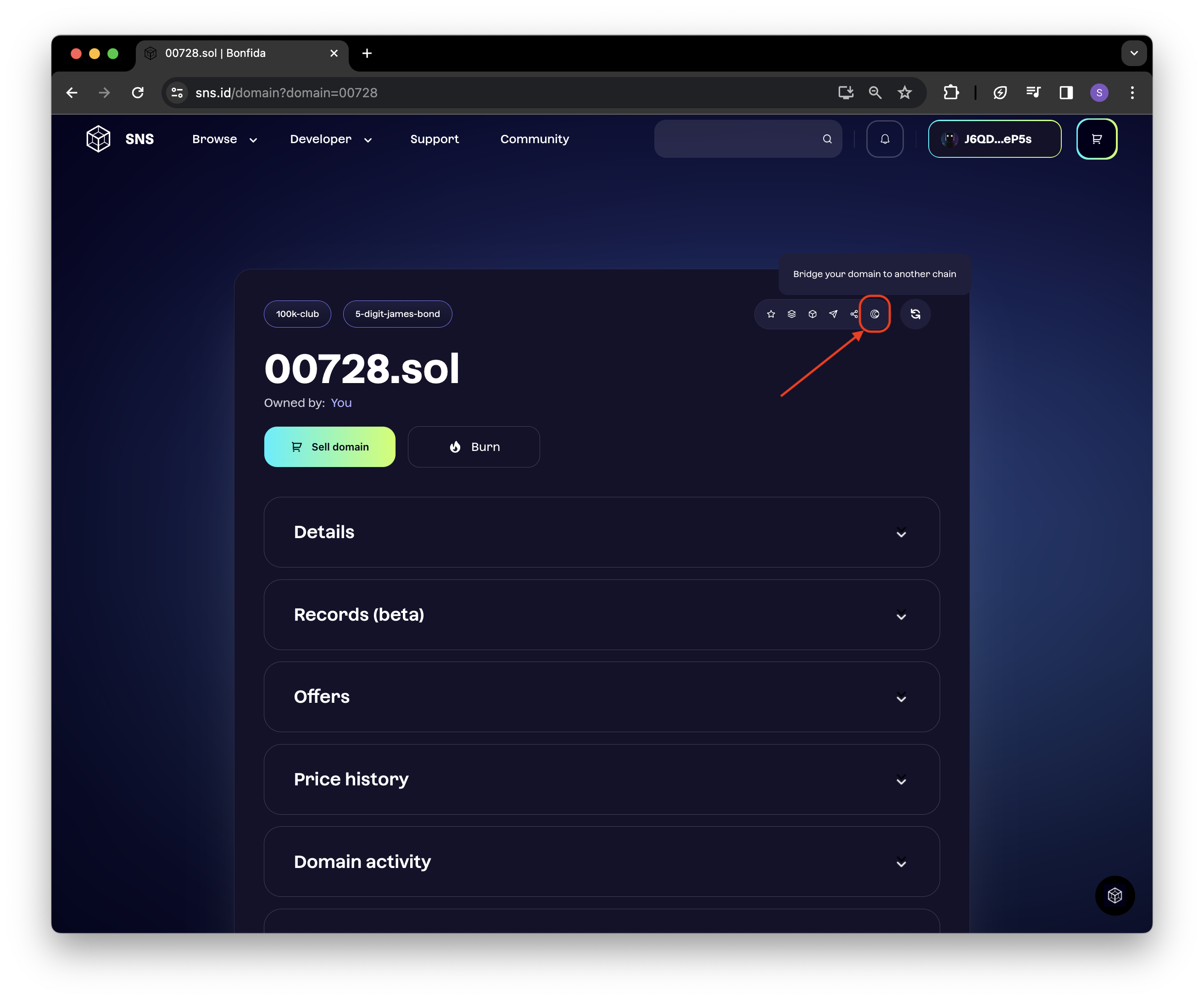Open the tab search dropdown arrow
The image size is (1204, 1001).
[1133, 53]
